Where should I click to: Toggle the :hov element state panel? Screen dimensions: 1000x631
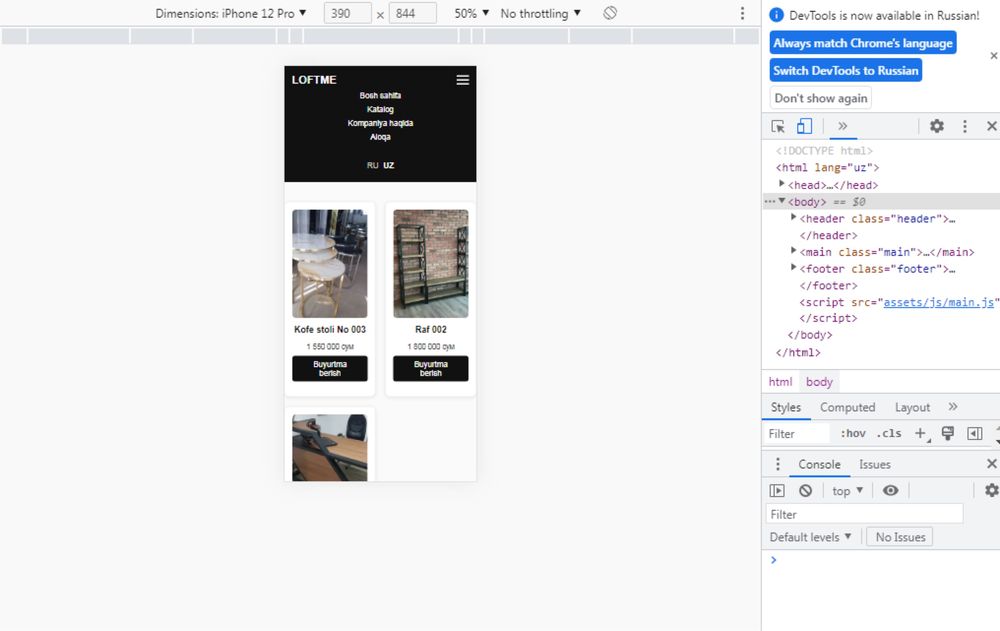pyautogui.click(x=853, y=434)
